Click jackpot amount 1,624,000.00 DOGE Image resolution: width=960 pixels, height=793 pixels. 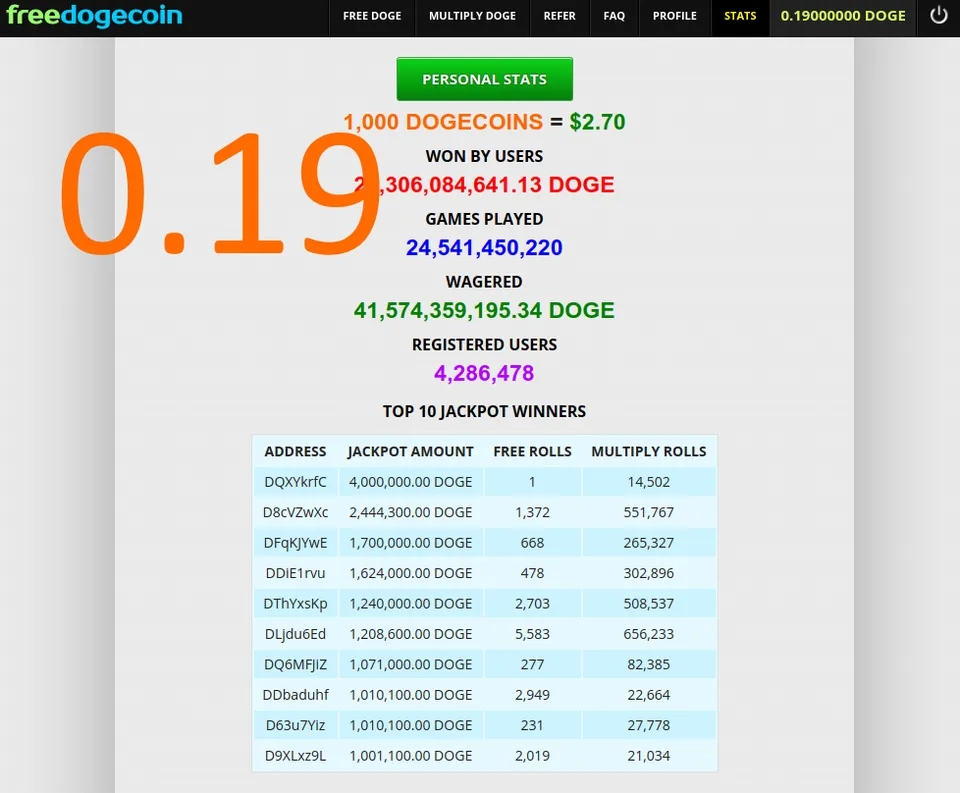410,573
